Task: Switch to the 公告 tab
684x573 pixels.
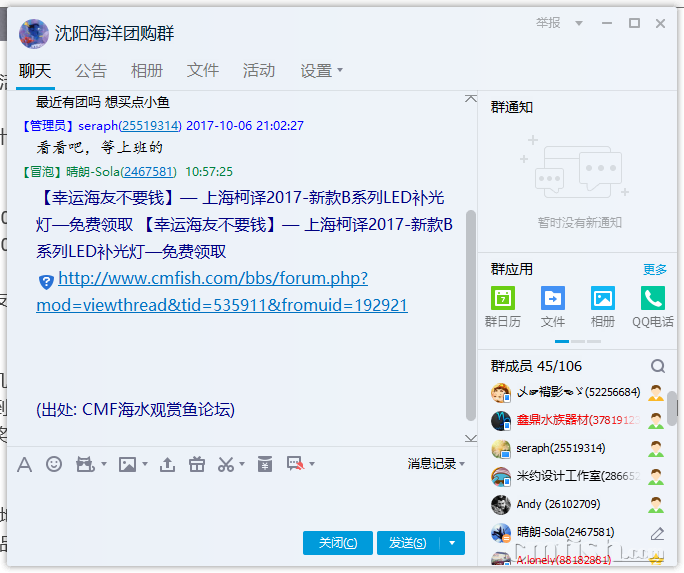Action: point(91,71)
